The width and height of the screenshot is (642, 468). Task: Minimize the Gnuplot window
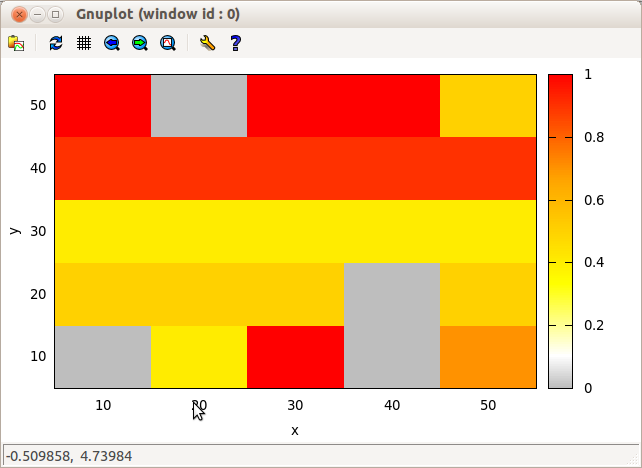37,15
